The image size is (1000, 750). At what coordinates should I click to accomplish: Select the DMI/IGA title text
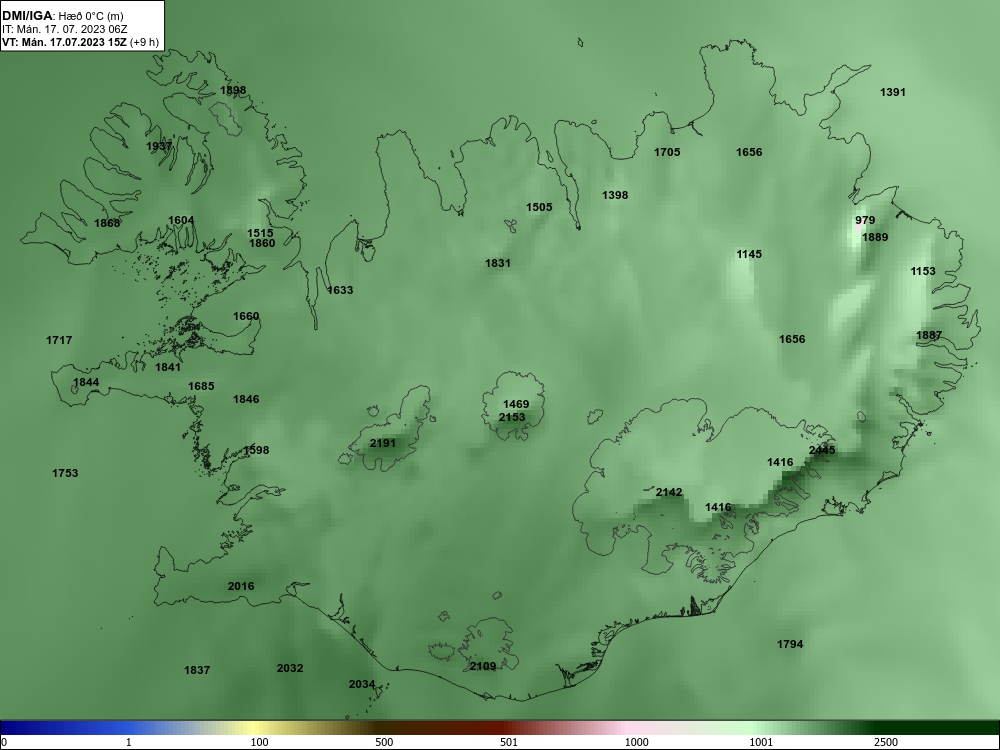point(25,15)
